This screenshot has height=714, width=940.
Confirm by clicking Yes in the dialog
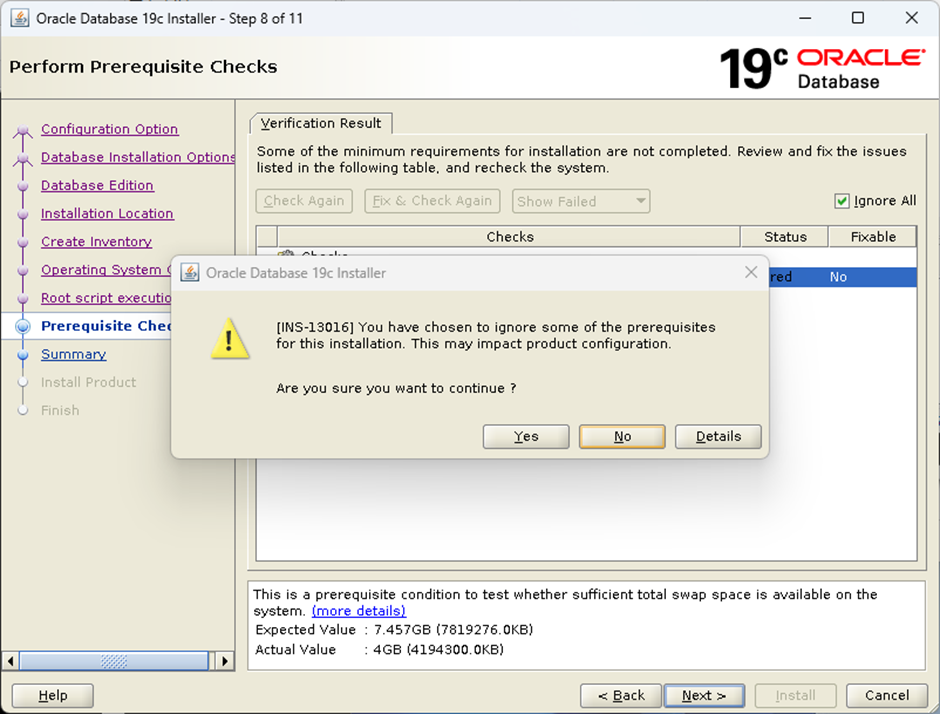click(526, 436)
